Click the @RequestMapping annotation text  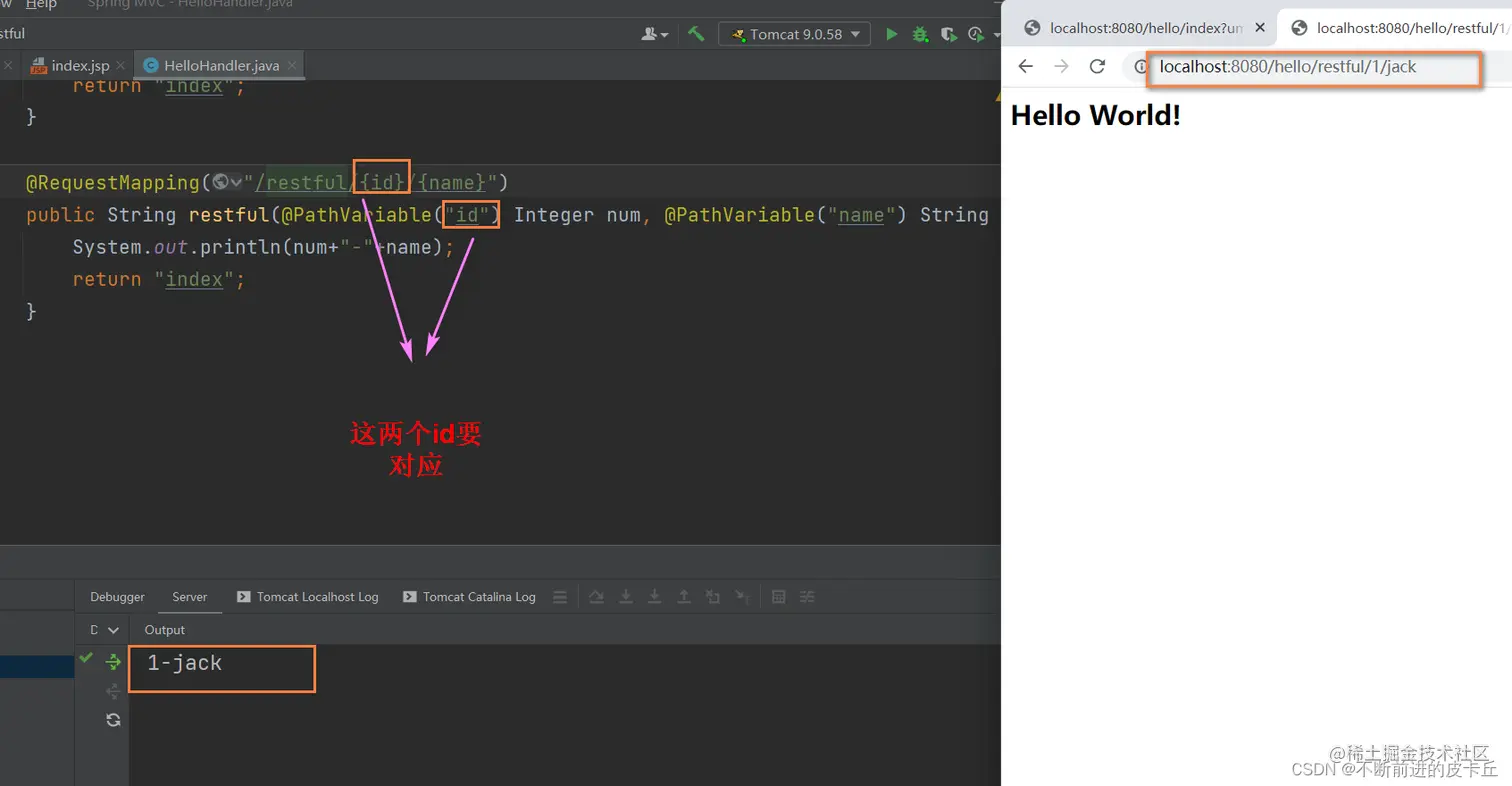113,183
